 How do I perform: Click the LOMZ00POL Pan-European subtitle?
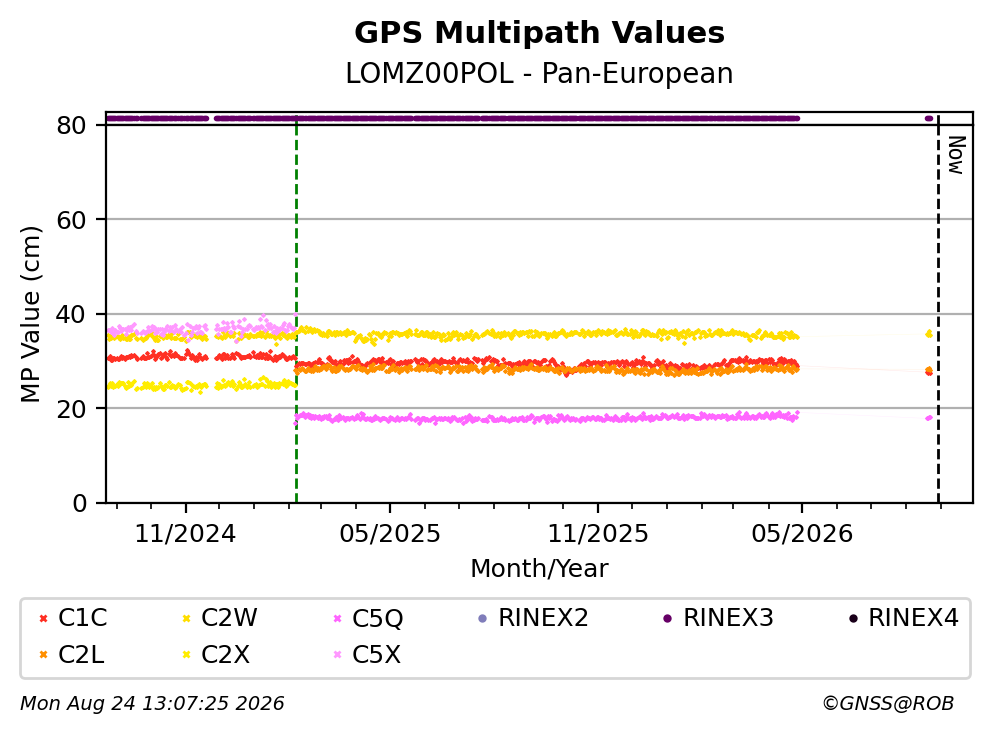(539, 73)
